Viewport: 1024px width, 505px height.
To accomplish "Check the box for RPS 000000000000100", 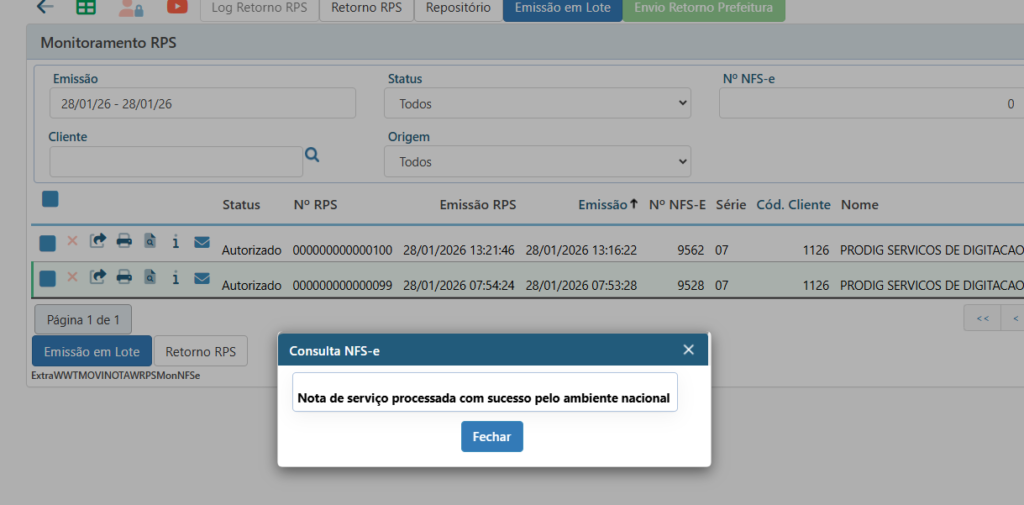I will 47,243.
